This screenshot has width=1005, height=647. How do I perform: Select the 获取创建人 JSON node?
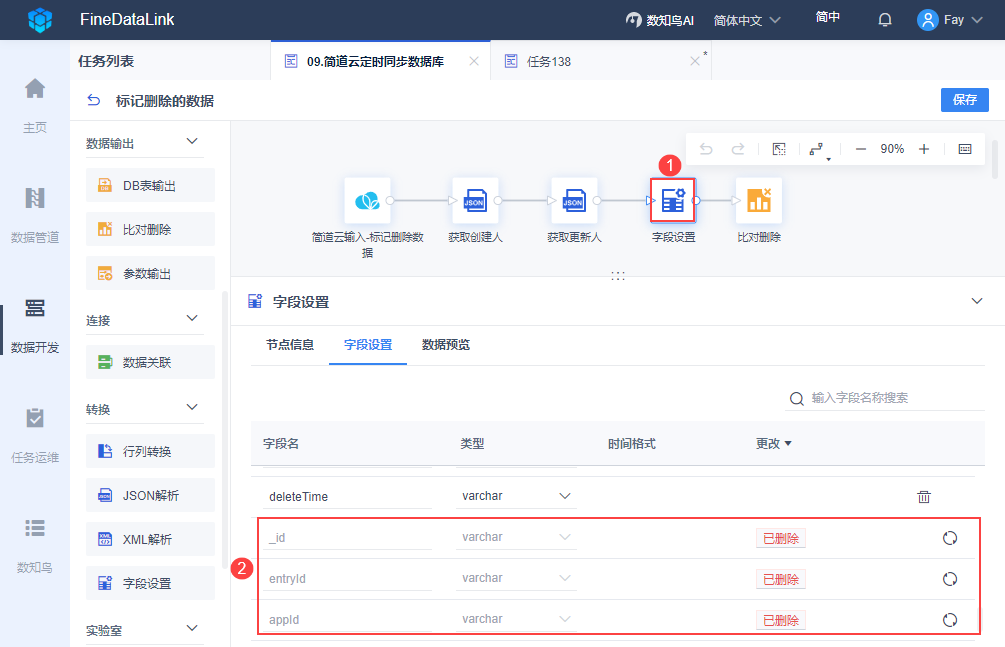(x=475, y=201)
